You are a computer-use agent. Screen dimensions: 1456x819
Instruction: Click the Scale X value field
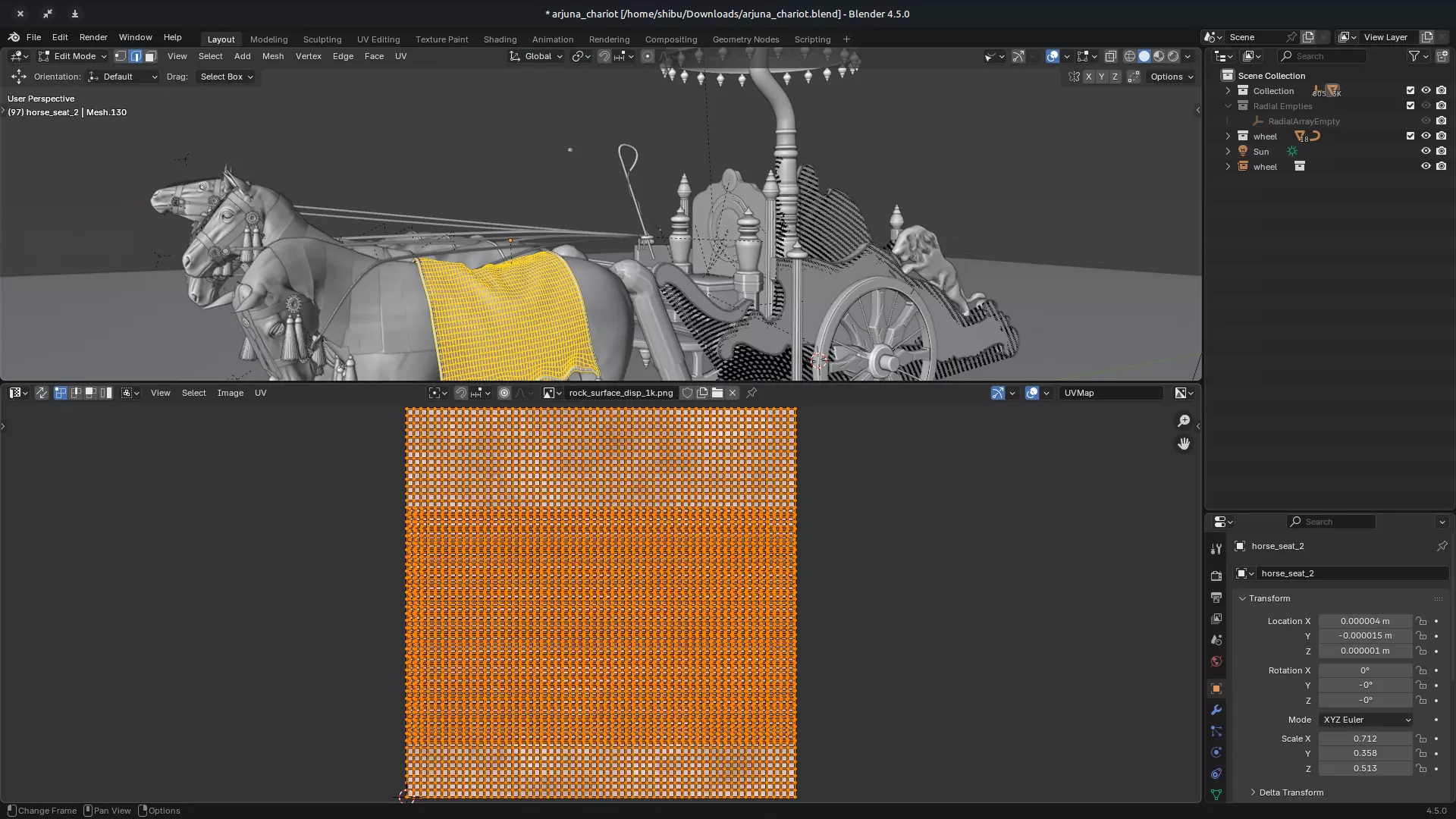click(x=1364, y=739)
